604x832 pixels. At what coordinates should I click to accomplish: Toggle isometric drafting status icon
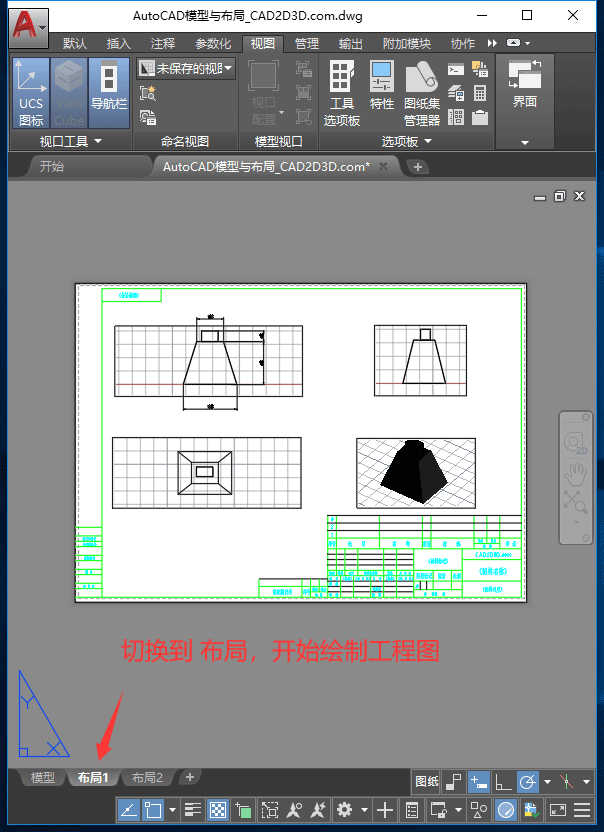point(567,782)
